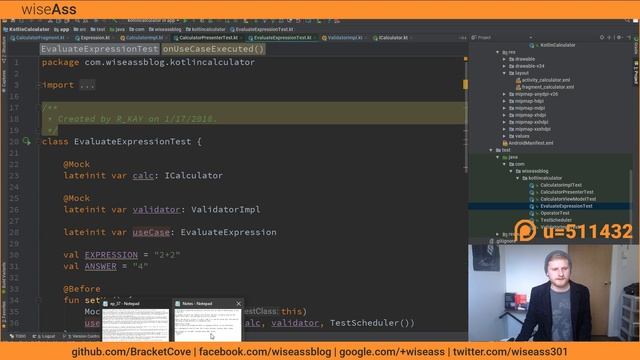Select CalculatorPresenterTest in project tree
640x360 pixels.
(x=567, y=192)
